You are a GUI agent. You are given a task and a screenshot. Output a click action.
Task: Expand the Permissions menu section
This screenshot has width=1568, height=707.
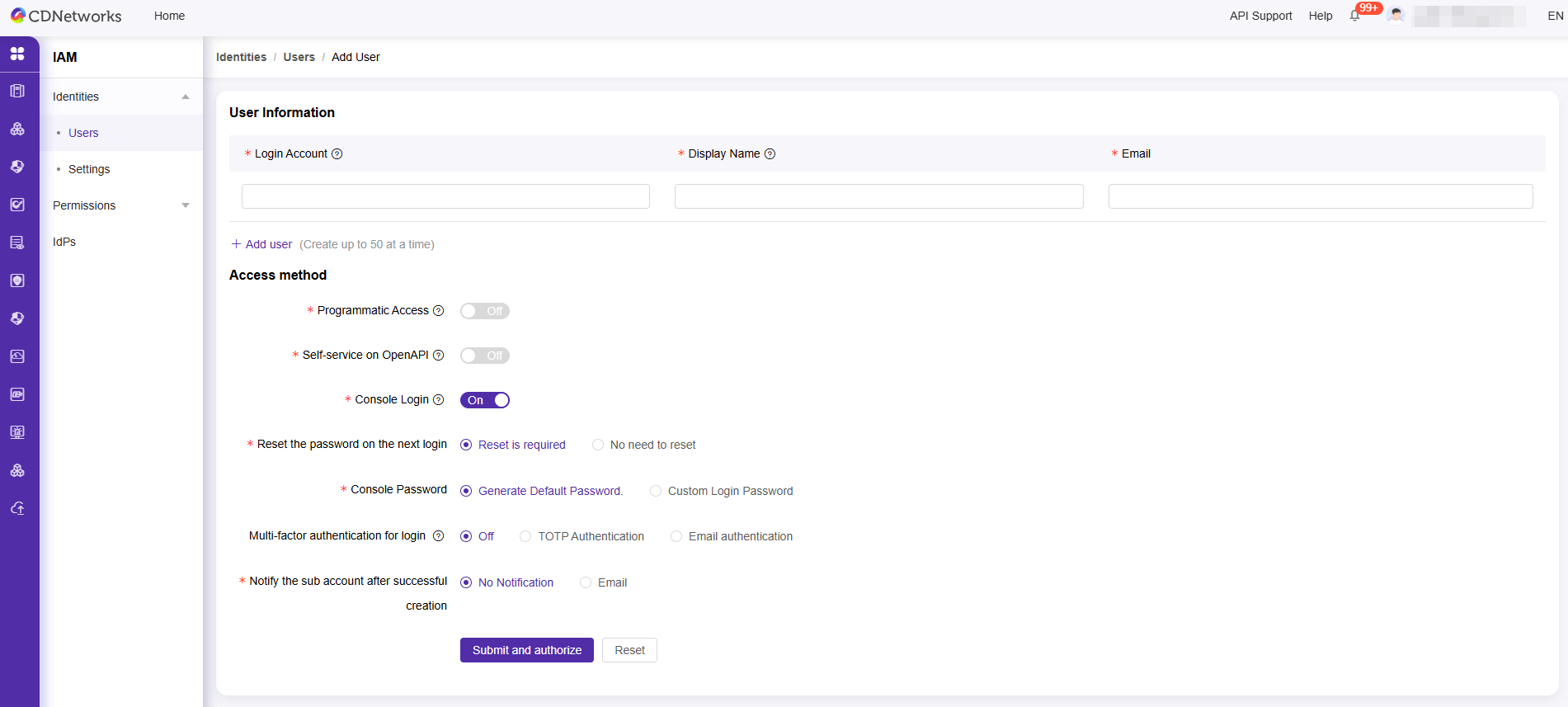(185, 205)
